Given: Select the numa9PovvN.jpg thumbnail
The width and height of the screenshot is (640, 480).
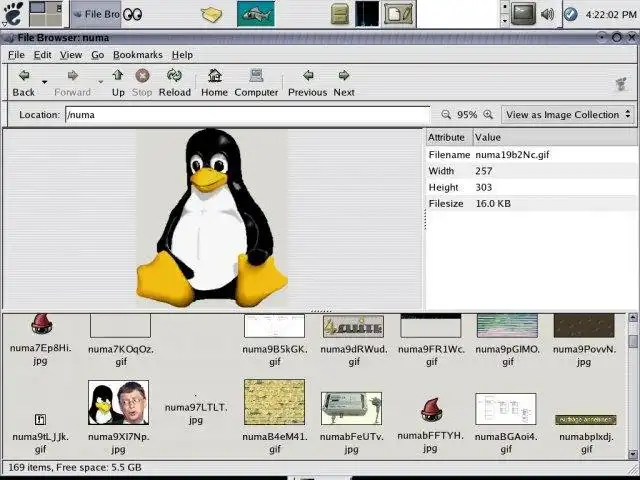Looking at the screenshot, I should point(584,325).
